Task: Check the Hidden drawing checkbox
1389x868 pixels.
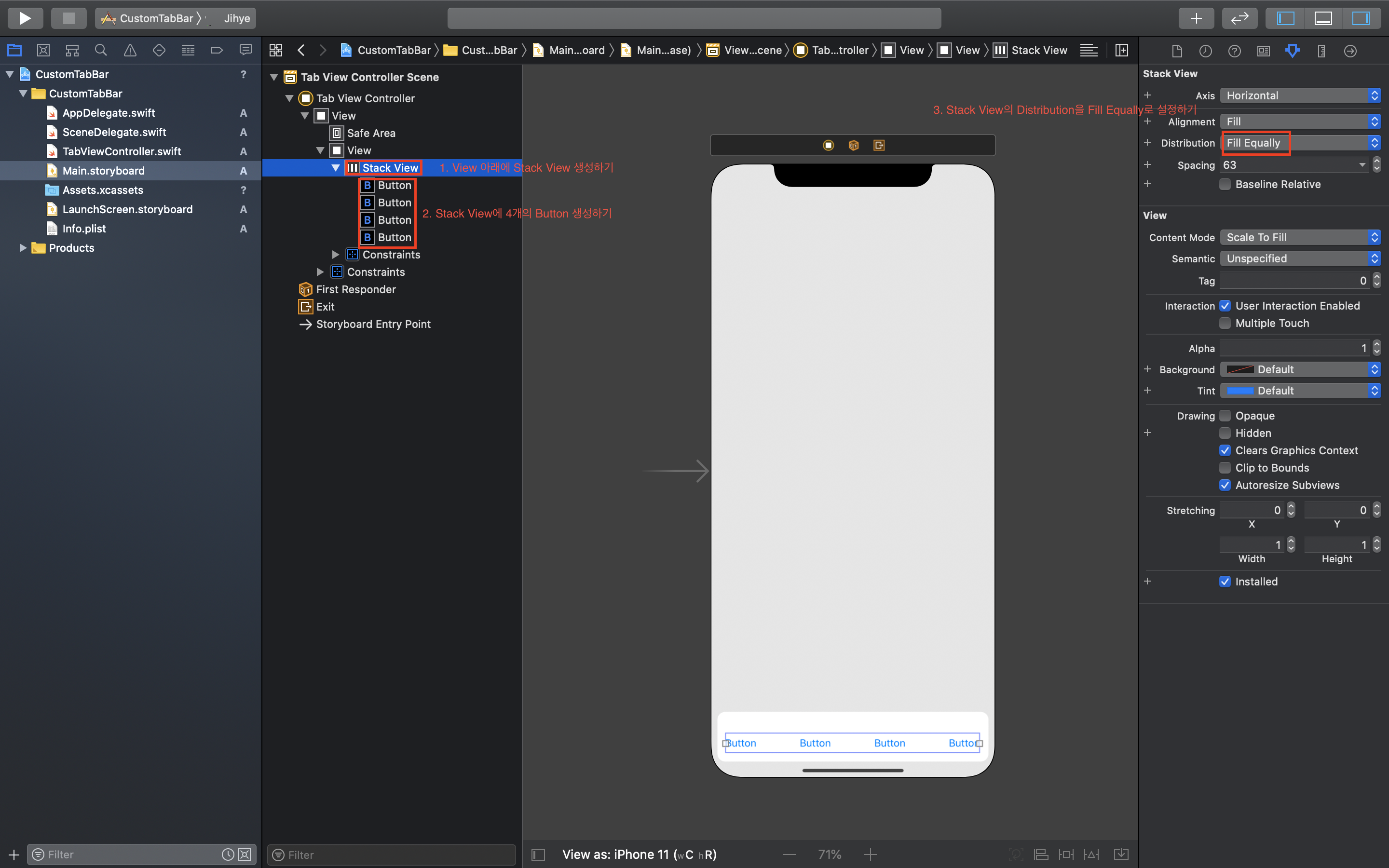Action: click(1225, 433)
